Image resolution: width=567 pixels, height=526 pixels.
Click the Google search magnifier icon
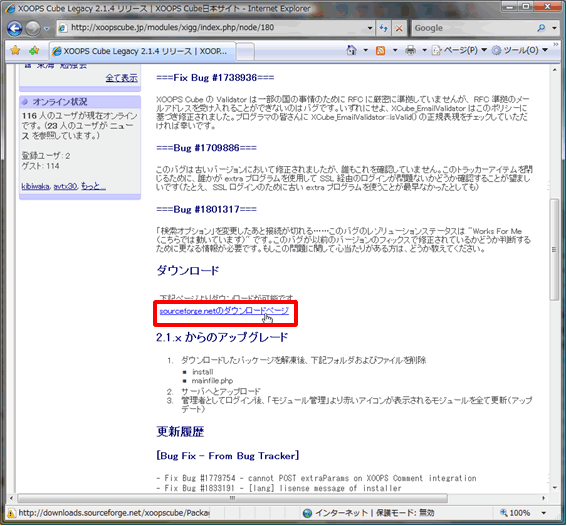click(541, 28)
